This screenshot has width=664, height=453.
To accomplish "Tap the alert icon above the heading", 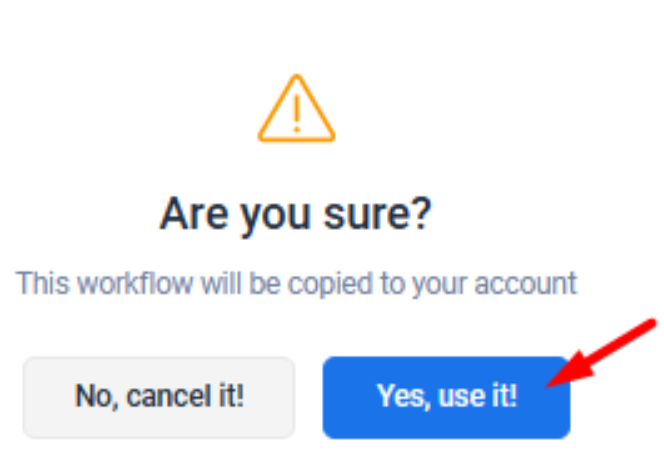I will click(x=296, y=109).
